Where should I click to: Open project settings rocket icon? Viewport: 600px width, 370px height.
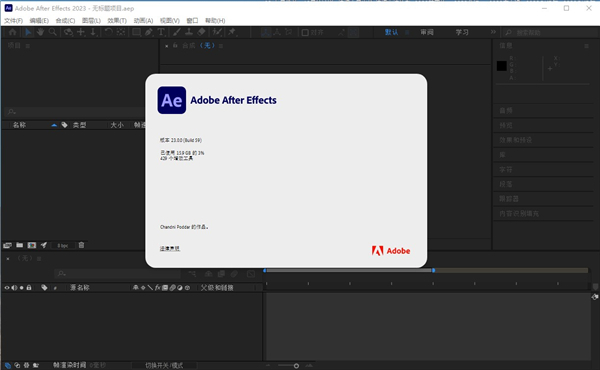[44, 245]
